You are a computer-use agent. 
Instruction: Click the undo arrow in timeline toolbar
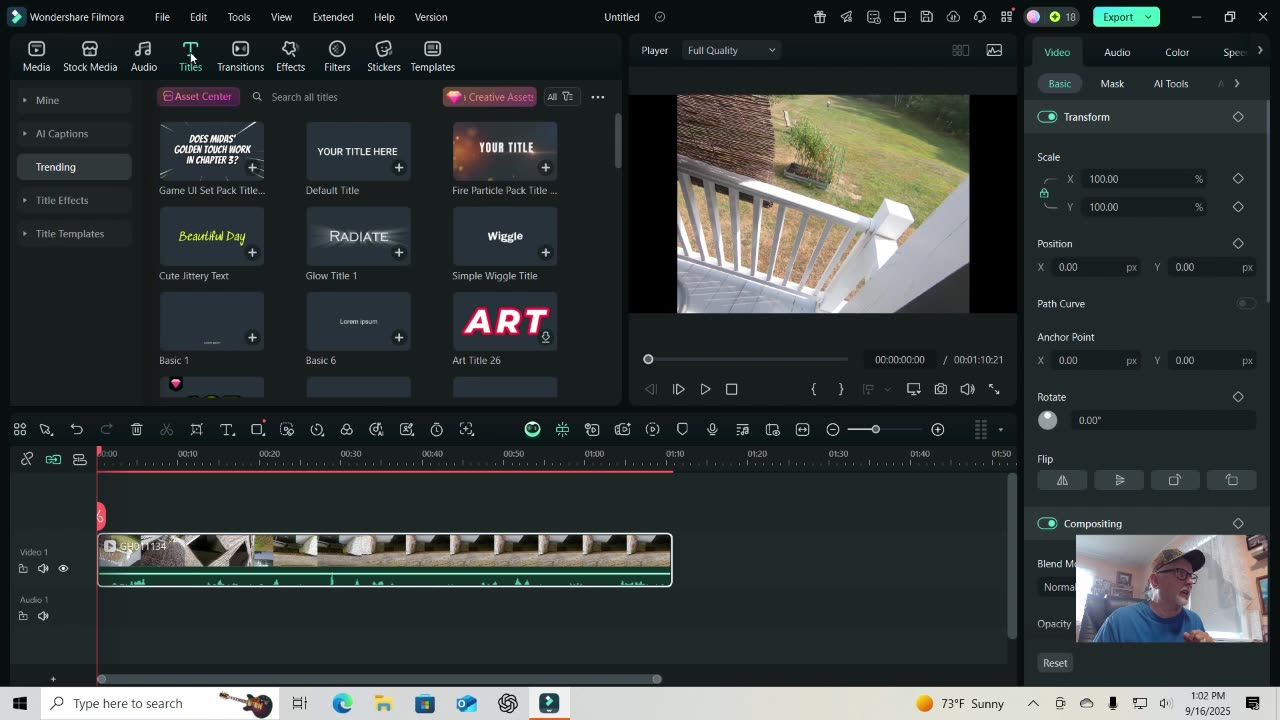pos(76,429)
